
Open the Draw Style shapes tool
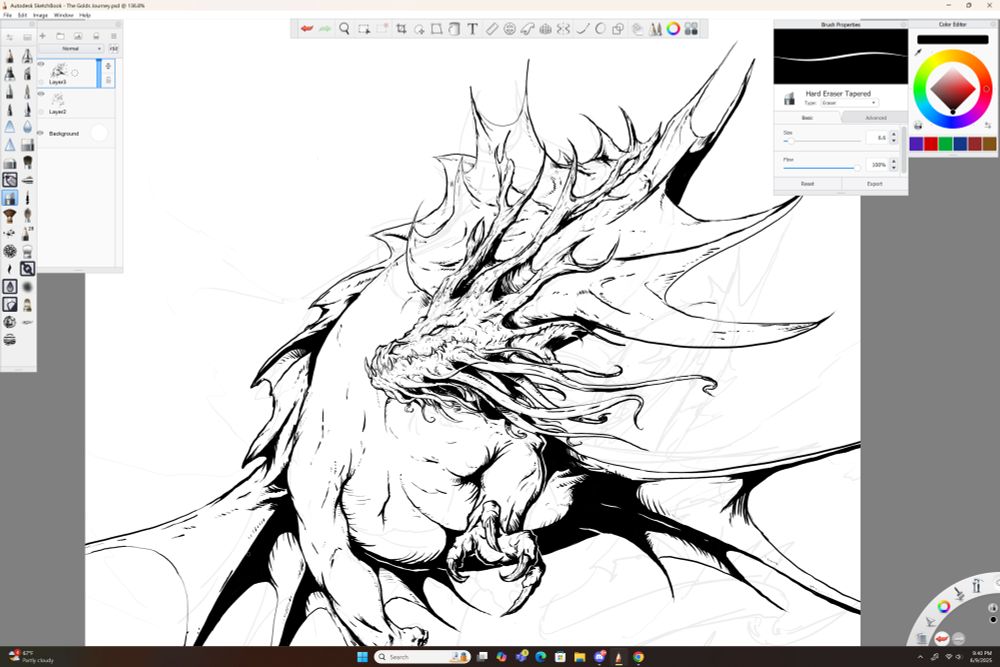tap(618, 29)
